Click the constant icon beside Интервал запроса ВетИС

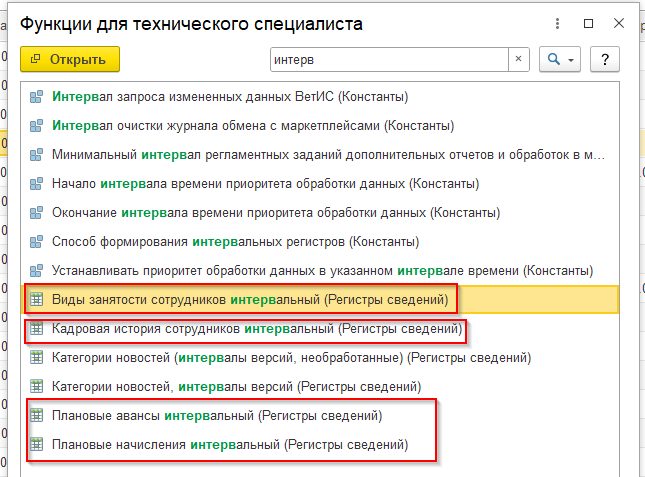click(x=36, y=97)
